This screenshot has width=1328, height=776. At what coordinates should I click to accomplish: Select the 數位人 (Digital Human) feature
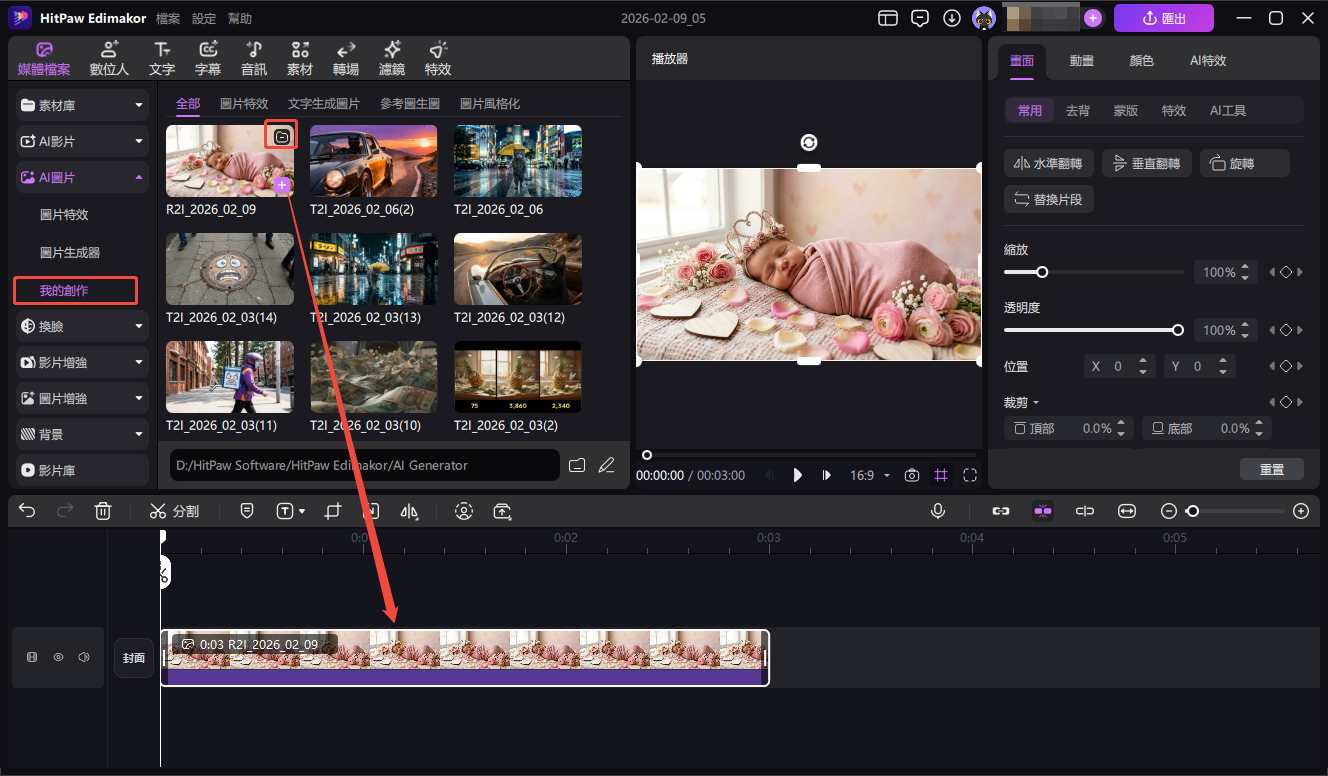(108, 57)
